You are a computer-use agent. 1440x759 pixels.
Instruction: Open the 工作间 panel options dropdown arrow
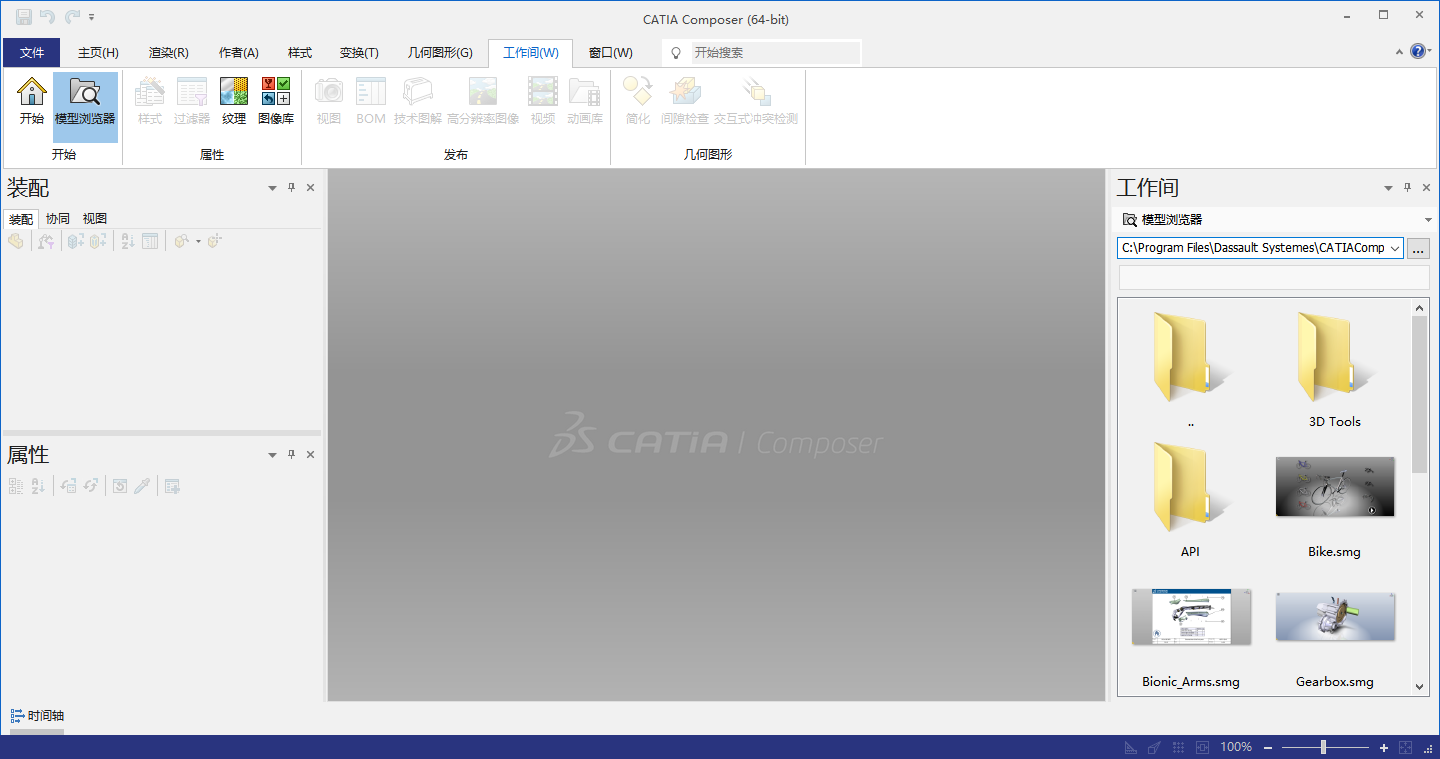(x=1388, y=188)
